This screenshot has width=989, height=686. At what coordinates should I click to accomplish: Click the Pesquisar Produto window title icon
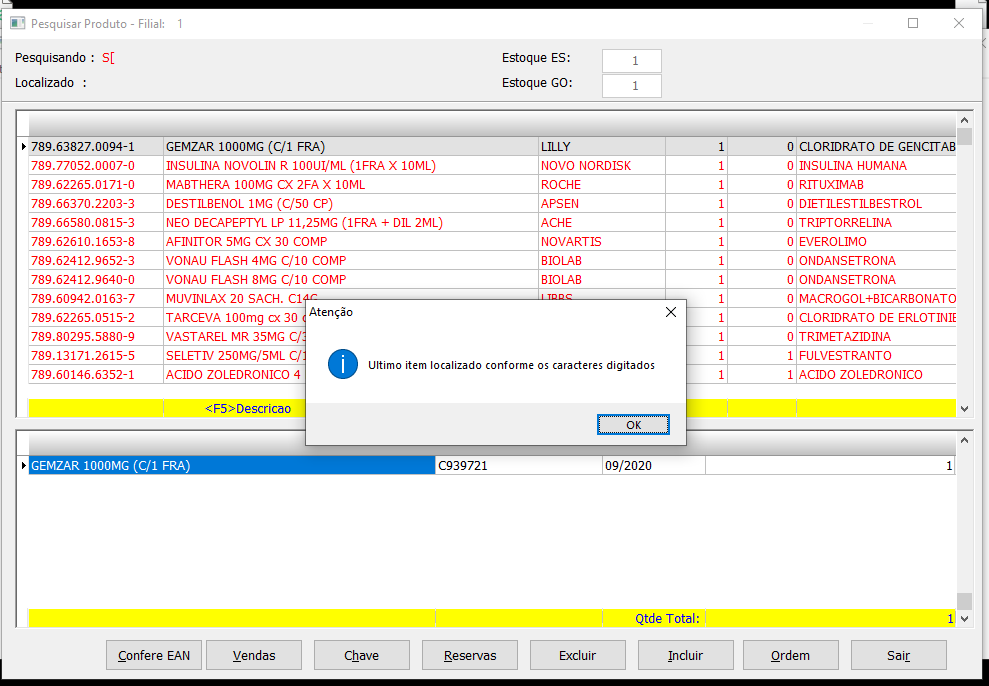click(17, 23)
